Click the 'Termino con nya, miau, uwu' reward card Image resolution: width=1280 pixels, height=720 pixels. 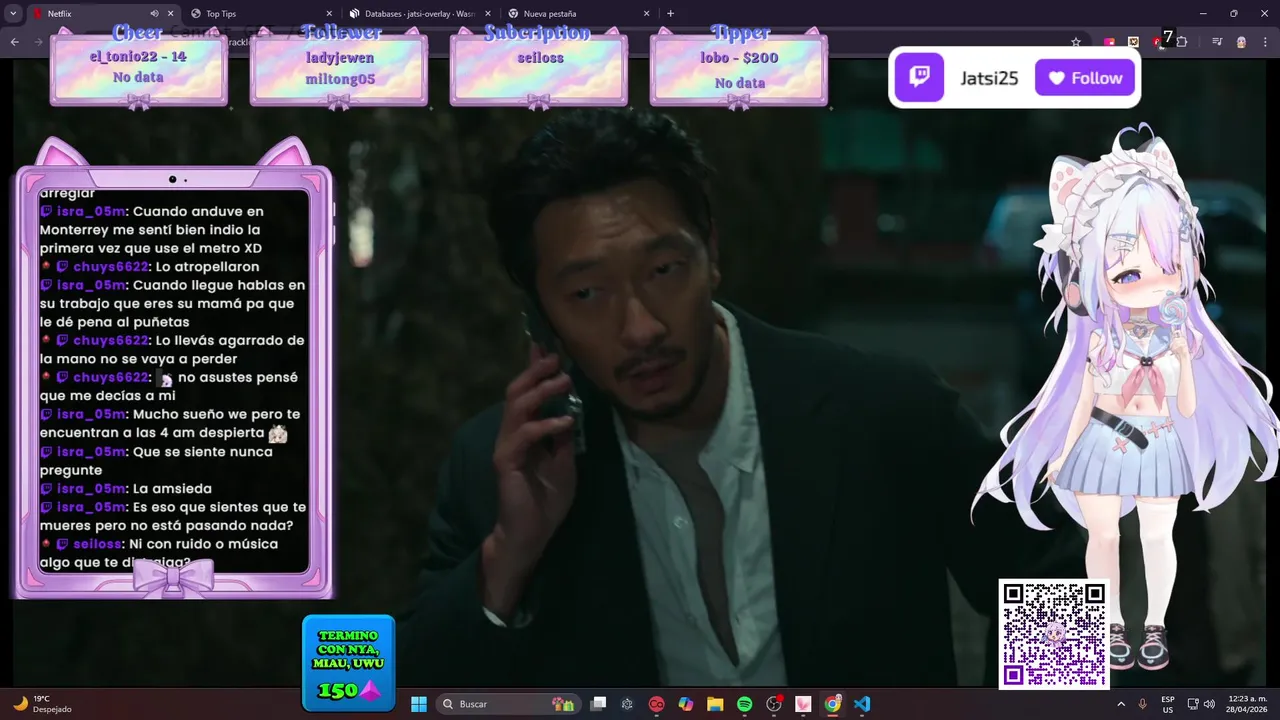[x=348, y=662]
